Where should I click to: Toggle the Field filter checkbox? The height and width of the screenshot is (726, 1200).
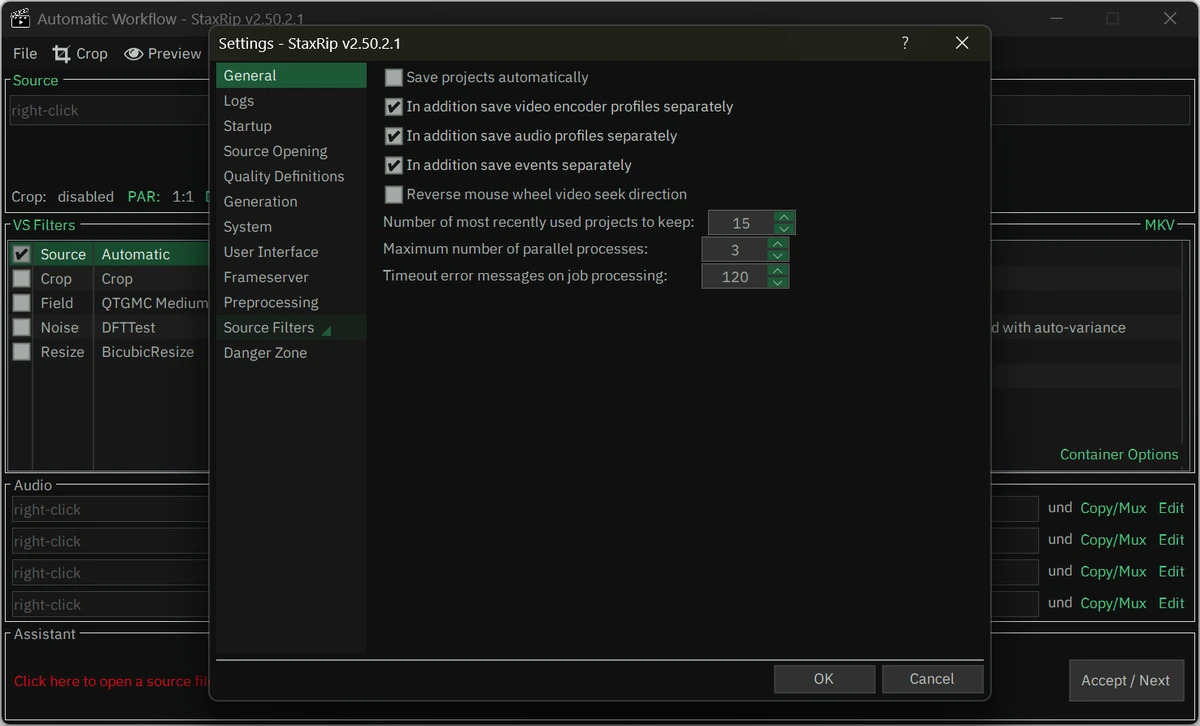(x=21, y=303)
